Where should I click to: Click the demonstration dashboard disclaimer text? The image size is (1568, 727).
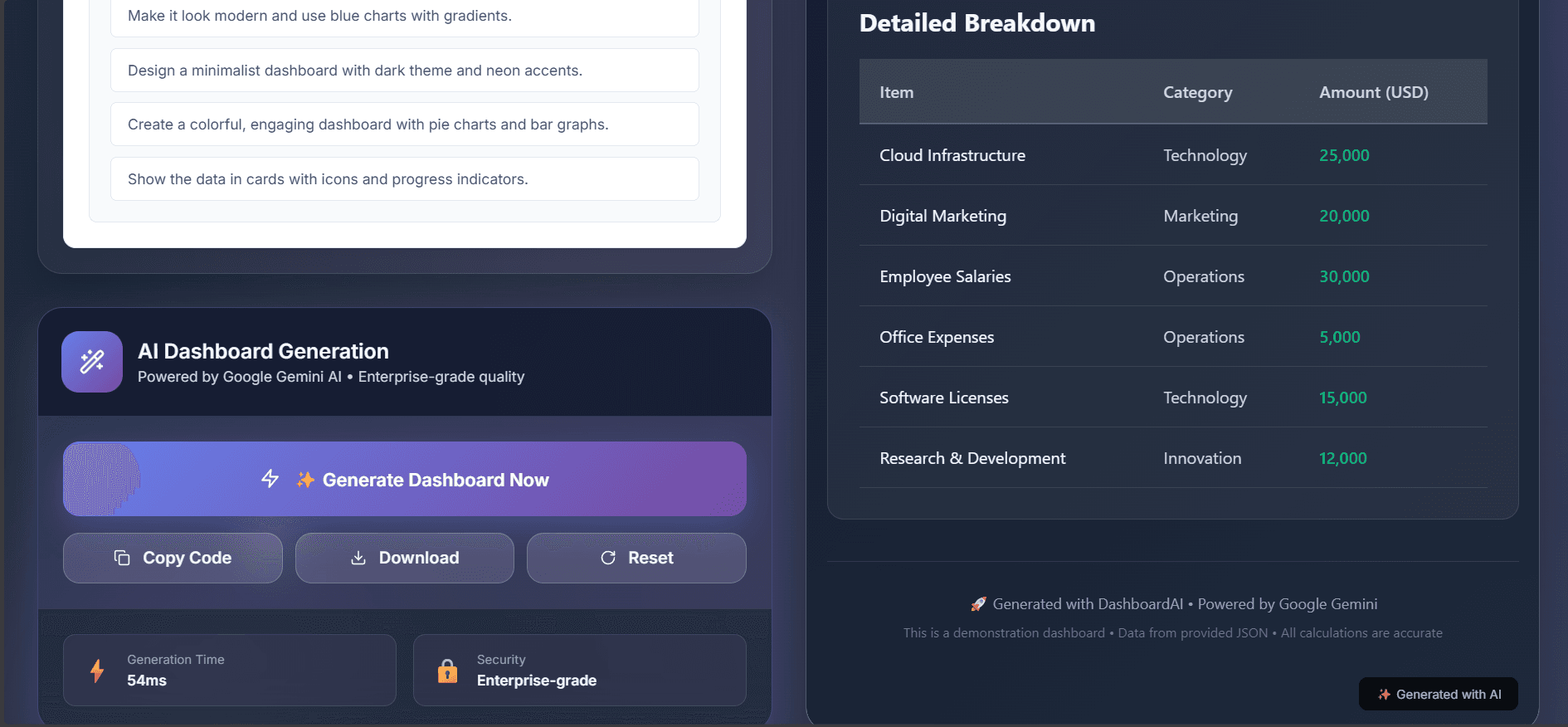1173,633
